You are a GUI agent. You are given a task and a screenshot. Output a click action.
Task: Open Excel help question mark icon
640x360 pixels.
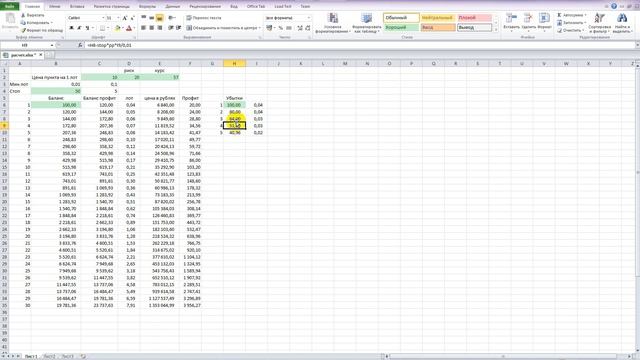614,6
